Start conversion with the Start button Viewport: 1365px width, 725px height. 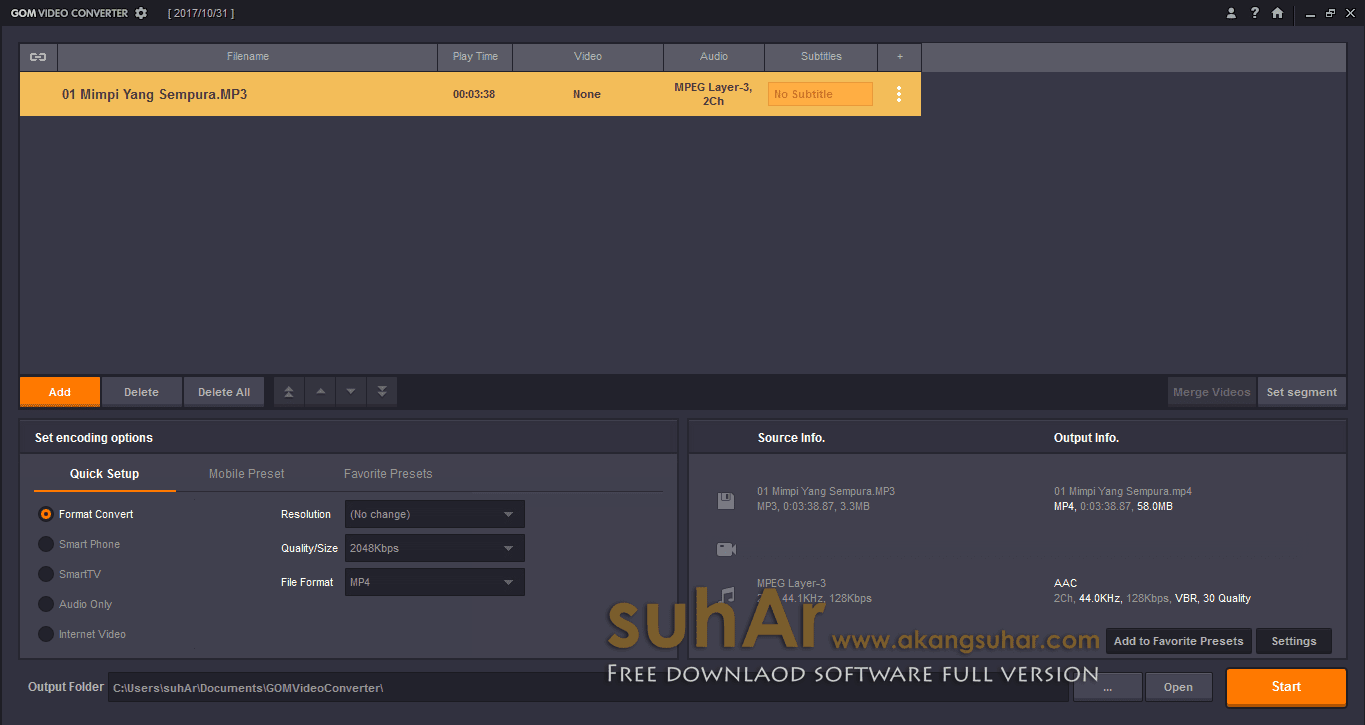click(x=1286, y=687)
